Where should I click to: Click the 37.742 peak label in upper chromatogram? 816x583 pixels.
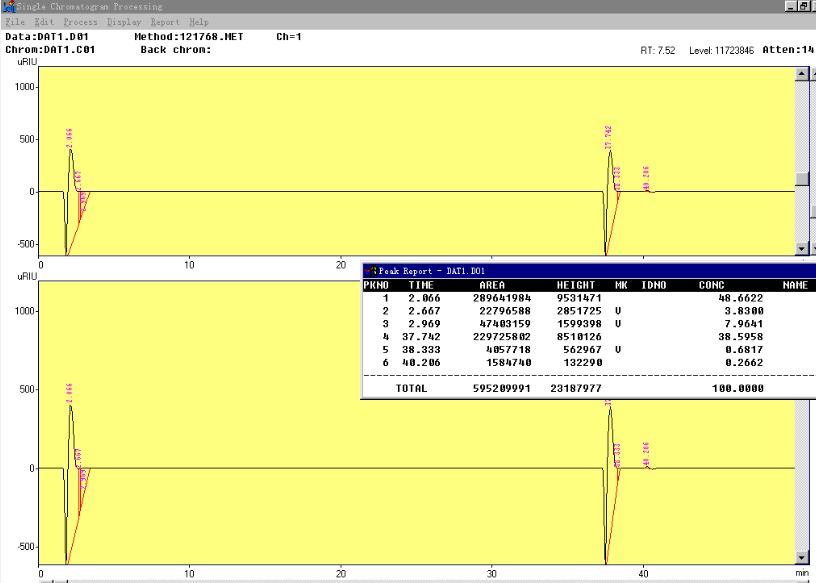[608, 137]
